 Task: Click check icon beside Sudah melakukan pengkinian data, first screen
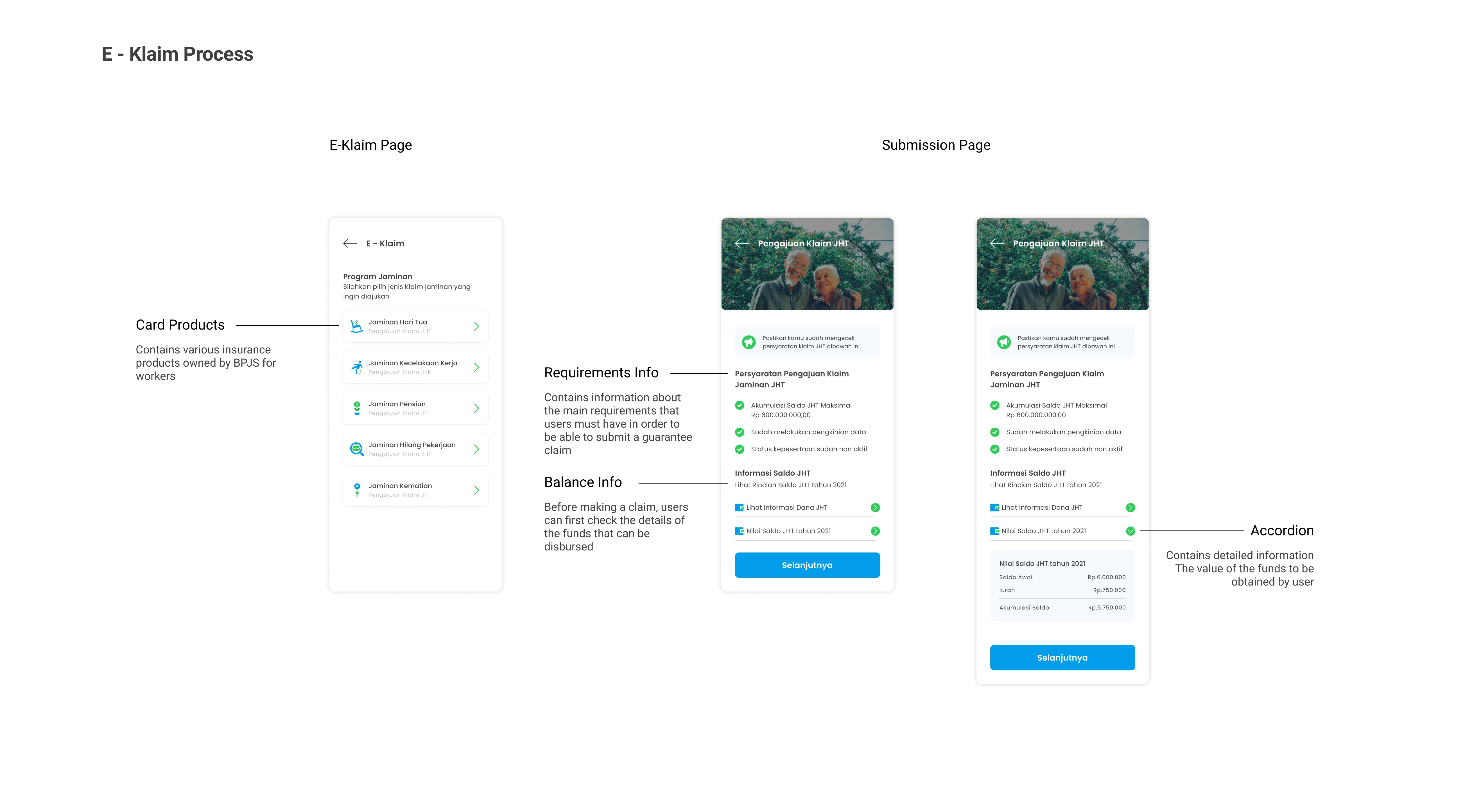coord(740,432)
